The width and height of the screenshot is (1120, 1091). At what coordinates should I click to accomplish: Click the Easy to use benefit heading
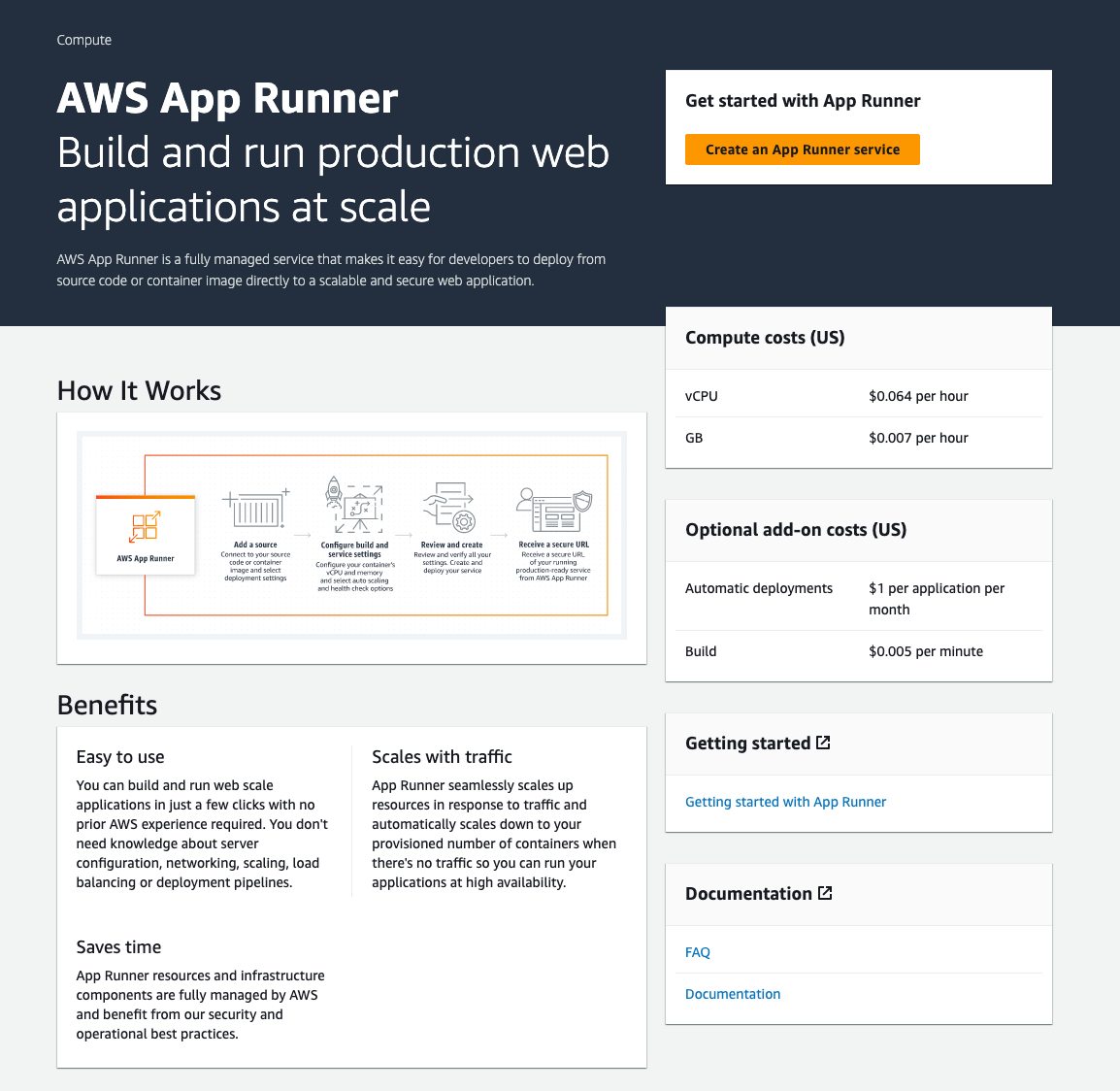pyautogui.click(x=120, y=757)
